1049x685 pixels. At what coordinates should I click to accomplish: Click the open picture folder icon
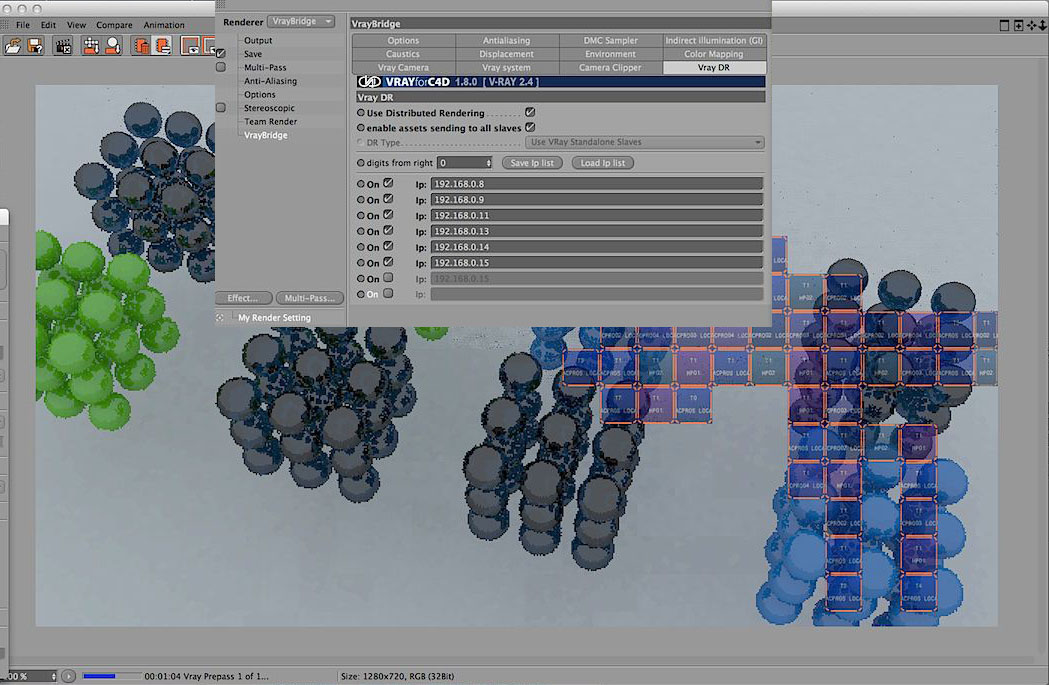pyautogui.click(x=13, y=45)
